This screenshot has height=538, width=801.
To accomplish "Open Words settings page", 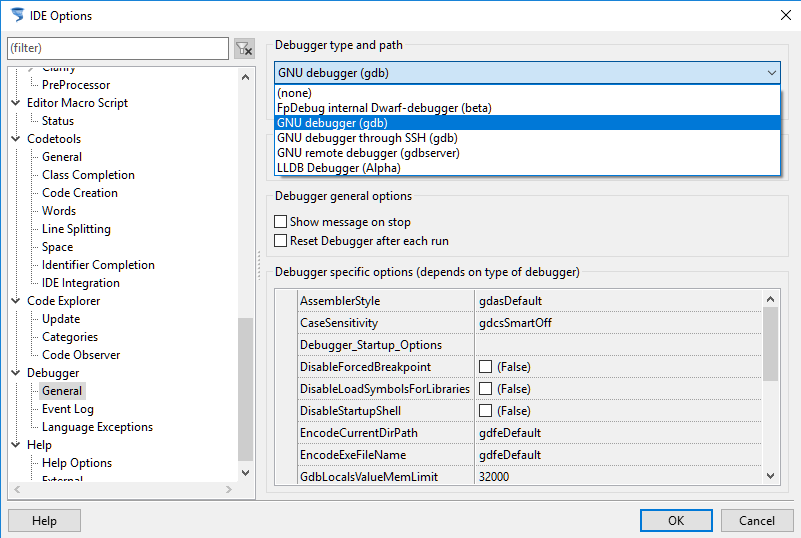I will pos(59,210).
